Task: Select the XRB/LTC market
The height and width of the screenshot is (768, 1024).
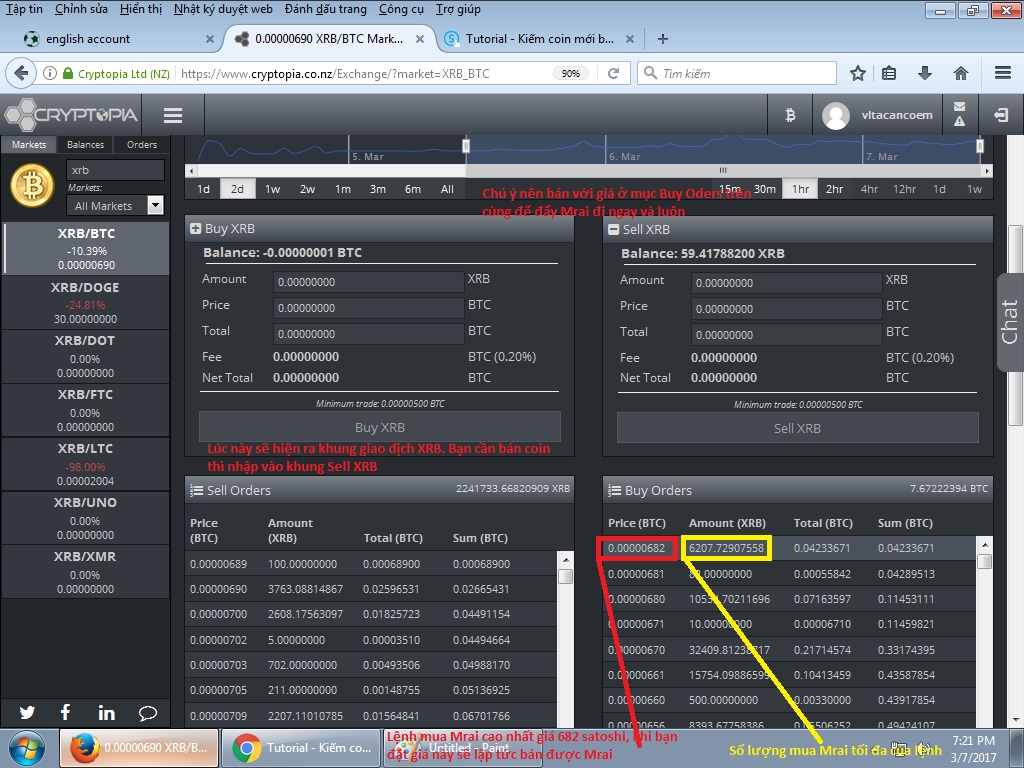Action: click(x=86, y=464)
